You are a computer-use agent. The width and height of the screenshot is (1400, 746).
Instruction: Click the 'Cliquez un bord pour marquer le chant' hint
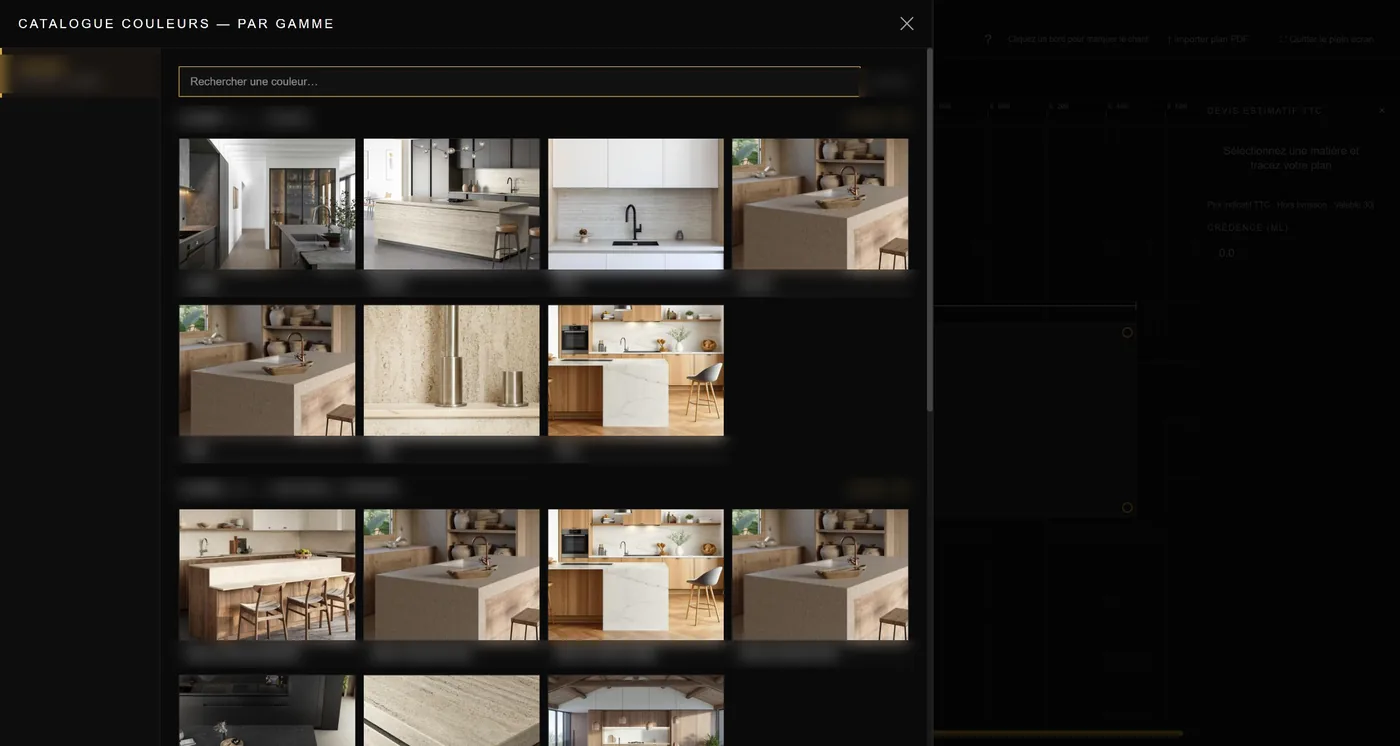click(1078, 39)
